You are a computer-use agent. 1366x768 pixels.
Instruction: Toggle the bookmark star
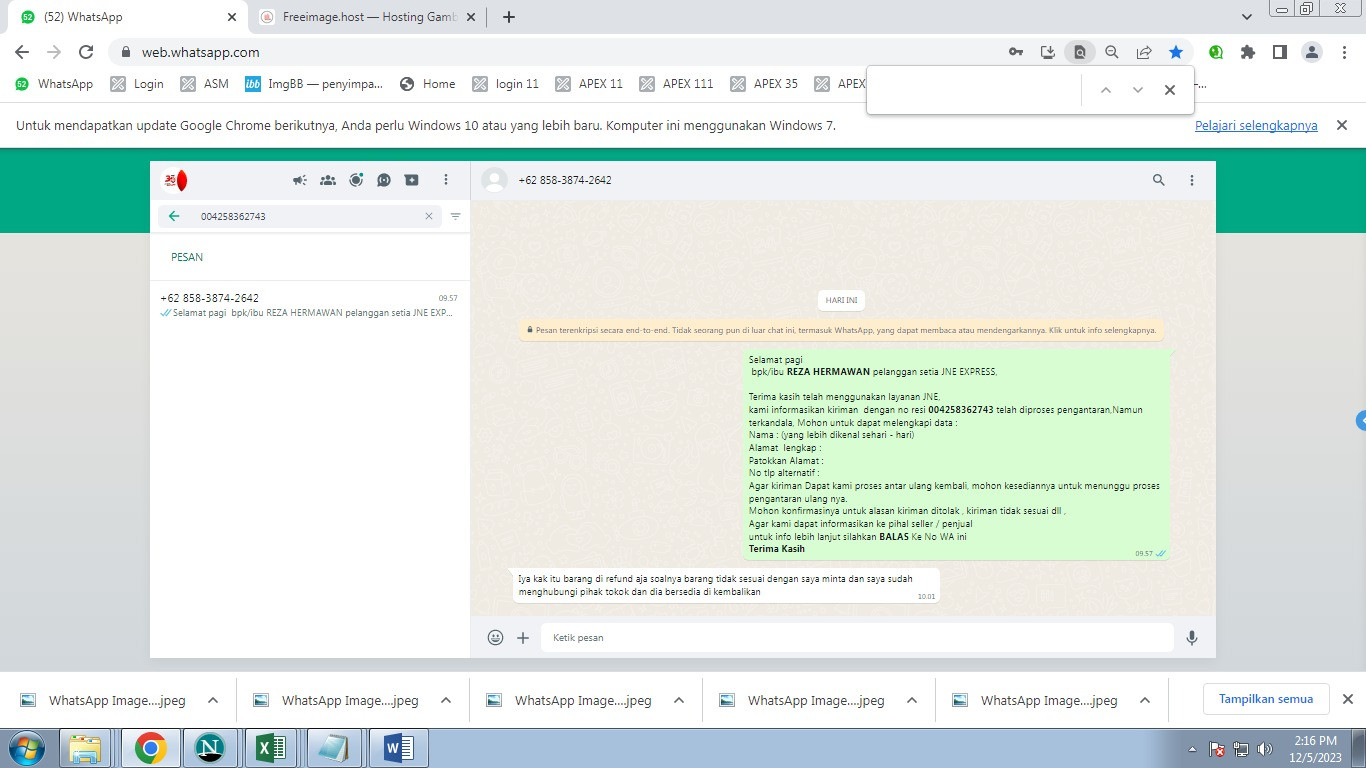click(x=1176, y=52)
